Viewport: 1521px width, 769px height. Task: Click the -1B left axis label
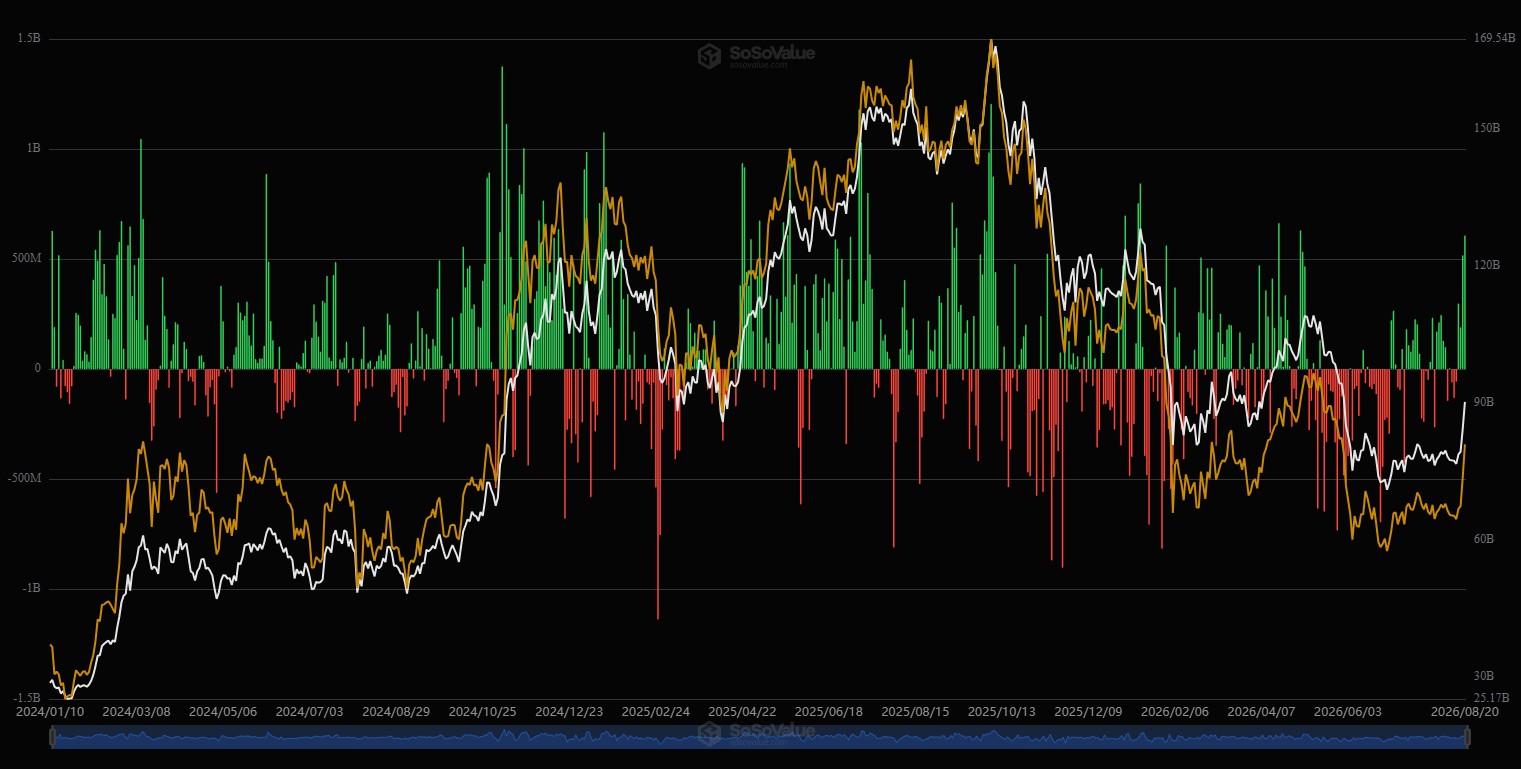[31, 588]
